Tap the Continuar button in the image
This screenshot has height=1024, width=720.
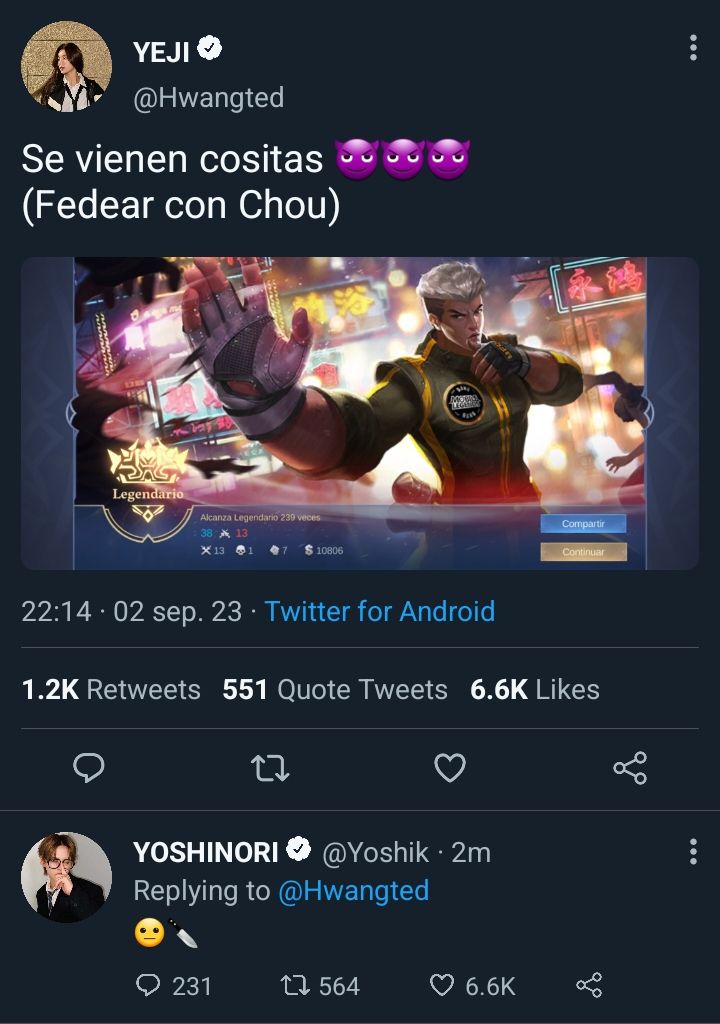coord(583,552)
